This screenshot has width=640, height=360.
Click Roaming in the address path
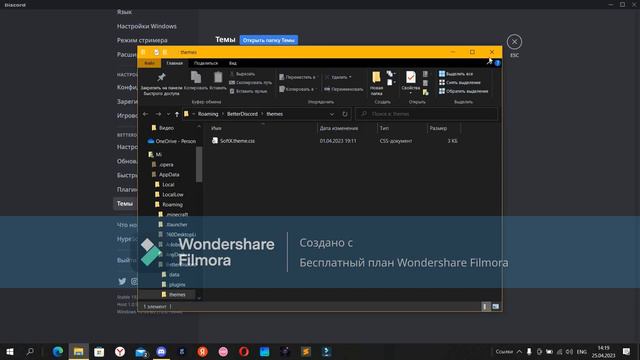coord(208,114)
